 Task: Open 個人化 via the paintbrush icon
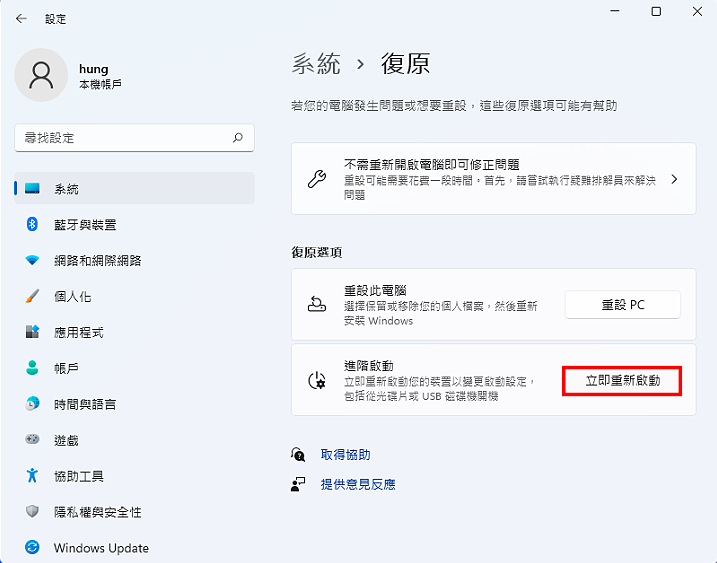[32, 296]
